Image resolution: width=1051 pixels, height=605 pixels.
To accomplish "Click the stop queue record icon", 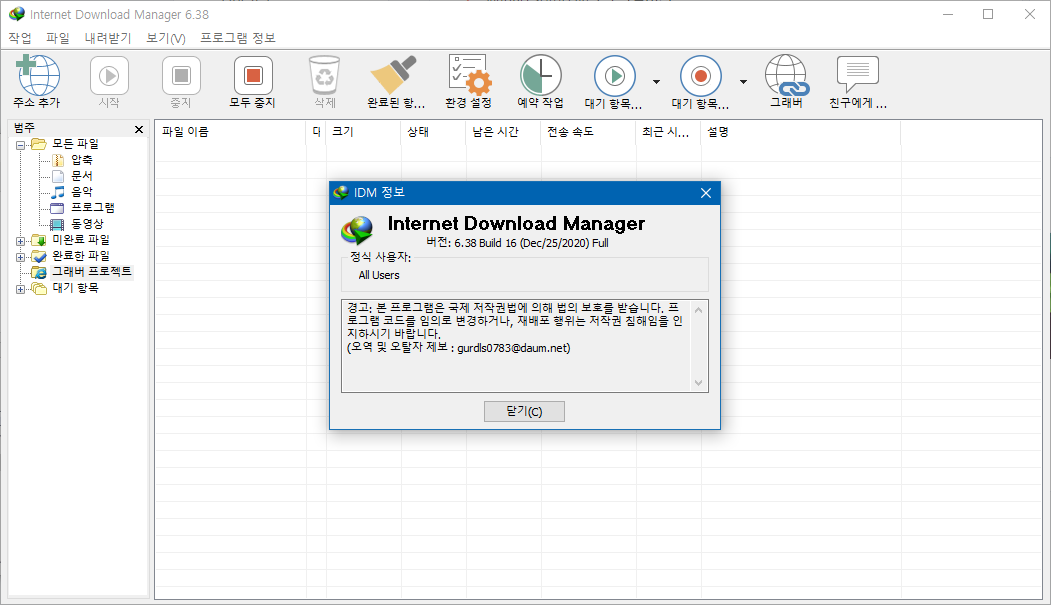I will (700, 76).
